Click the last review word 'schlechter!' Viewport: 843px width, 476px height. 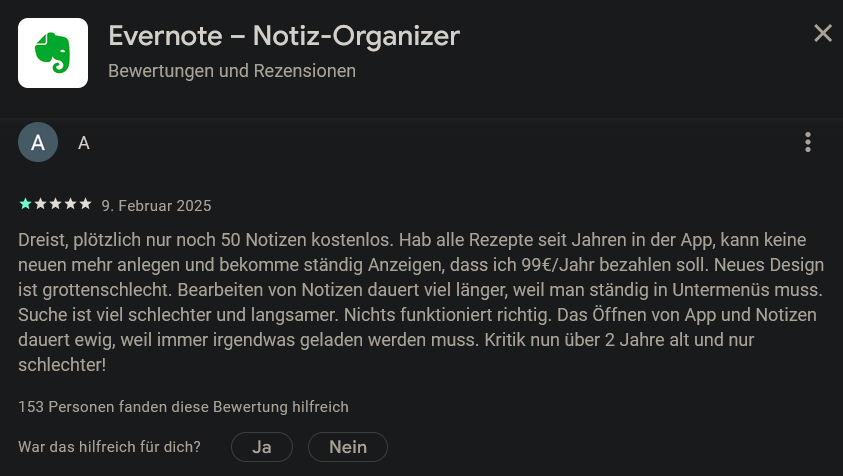62,365
